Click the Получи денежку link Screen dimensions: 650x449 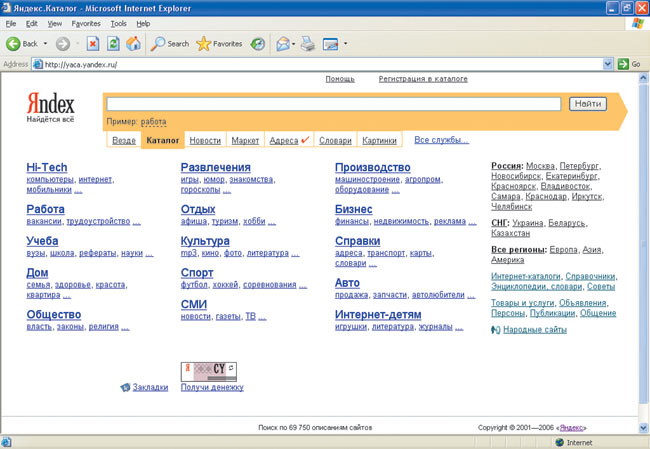pos(212,387)
